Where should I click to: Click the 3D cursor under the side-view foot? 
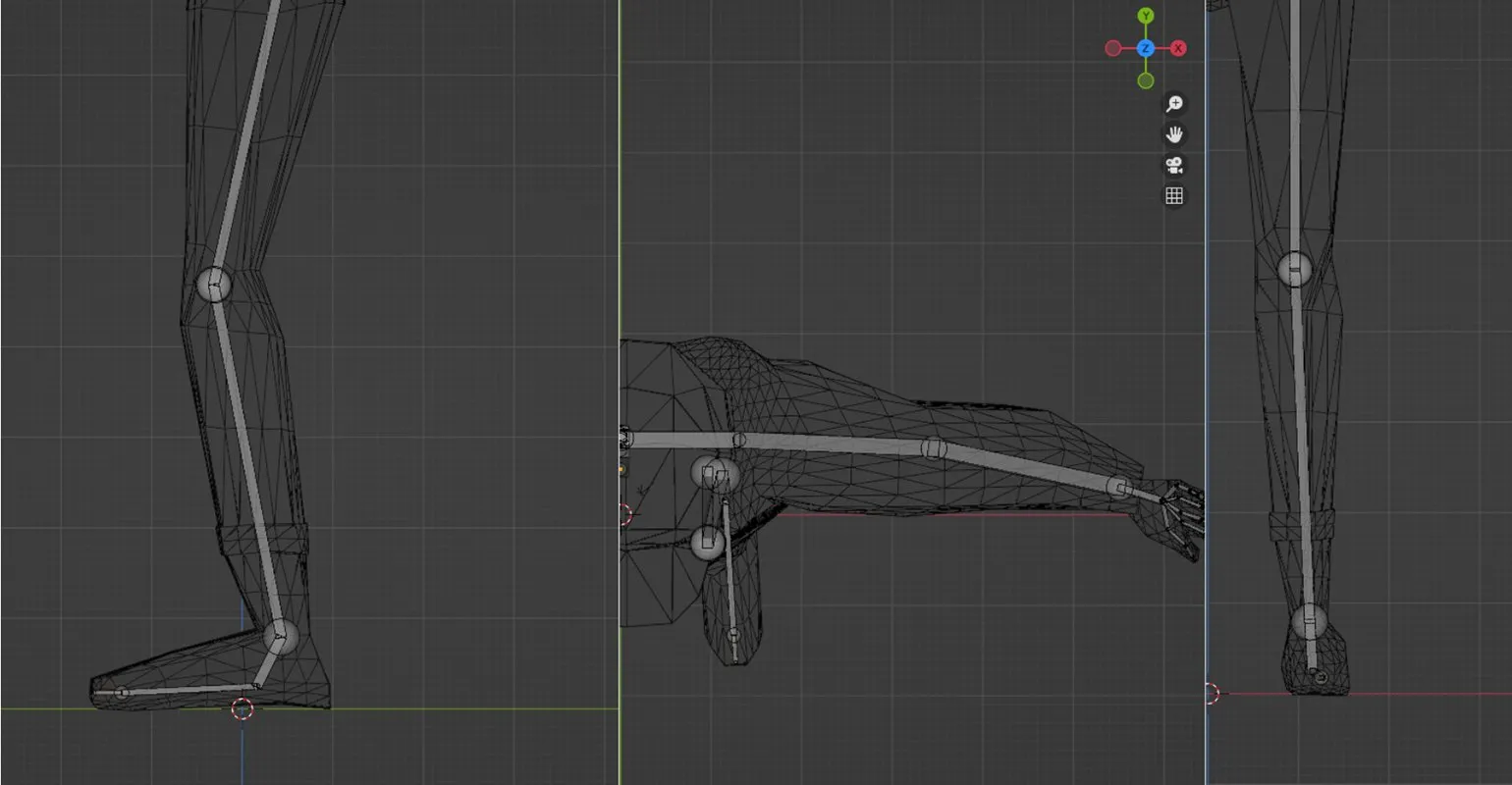tap(243, 708)
